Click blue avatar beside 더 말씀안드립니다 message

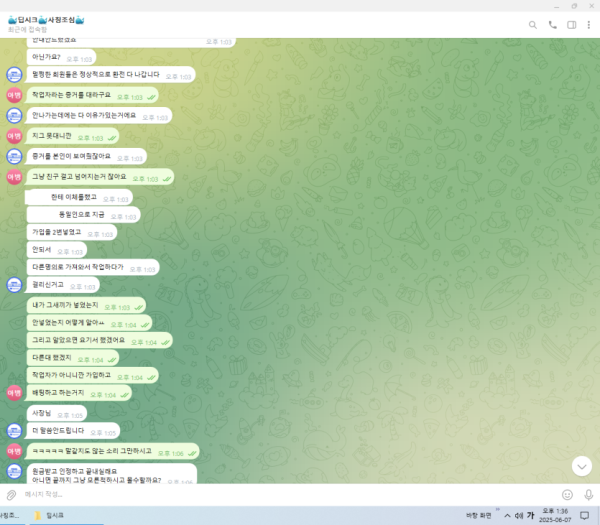coord(14,431)
